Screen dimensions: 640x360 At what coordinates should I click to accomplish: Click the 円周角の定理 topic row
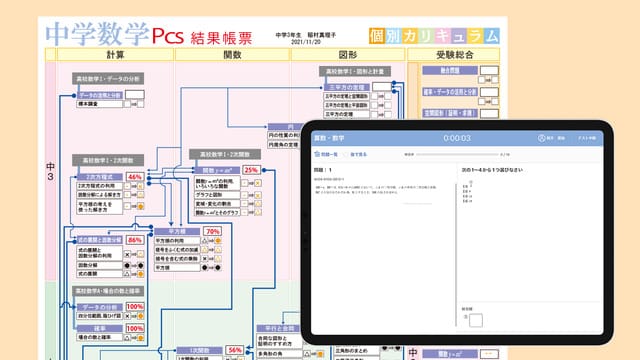coord(284,145)
